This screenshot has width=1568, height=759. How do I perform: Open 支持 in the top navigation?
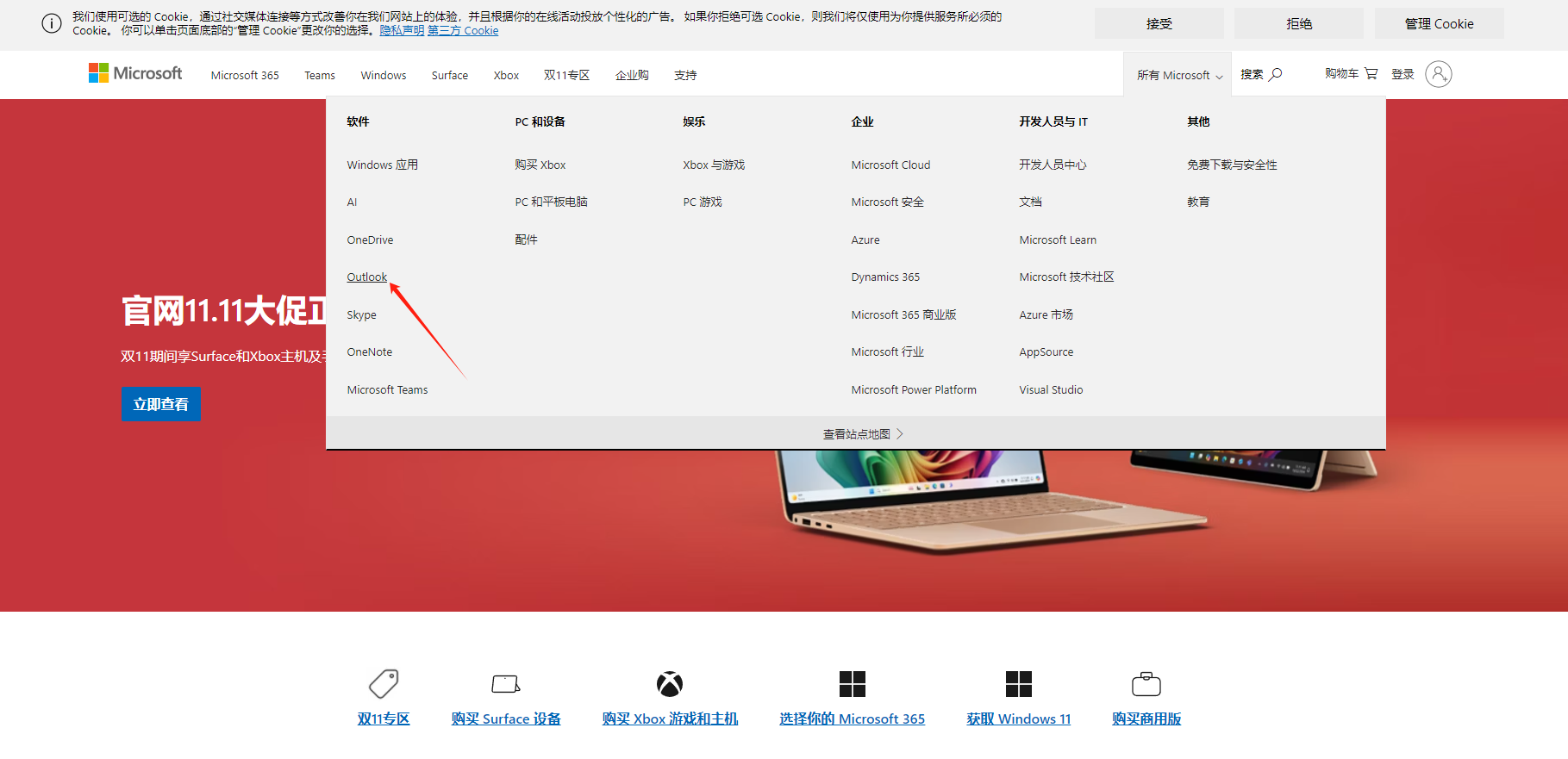point(685,75)
